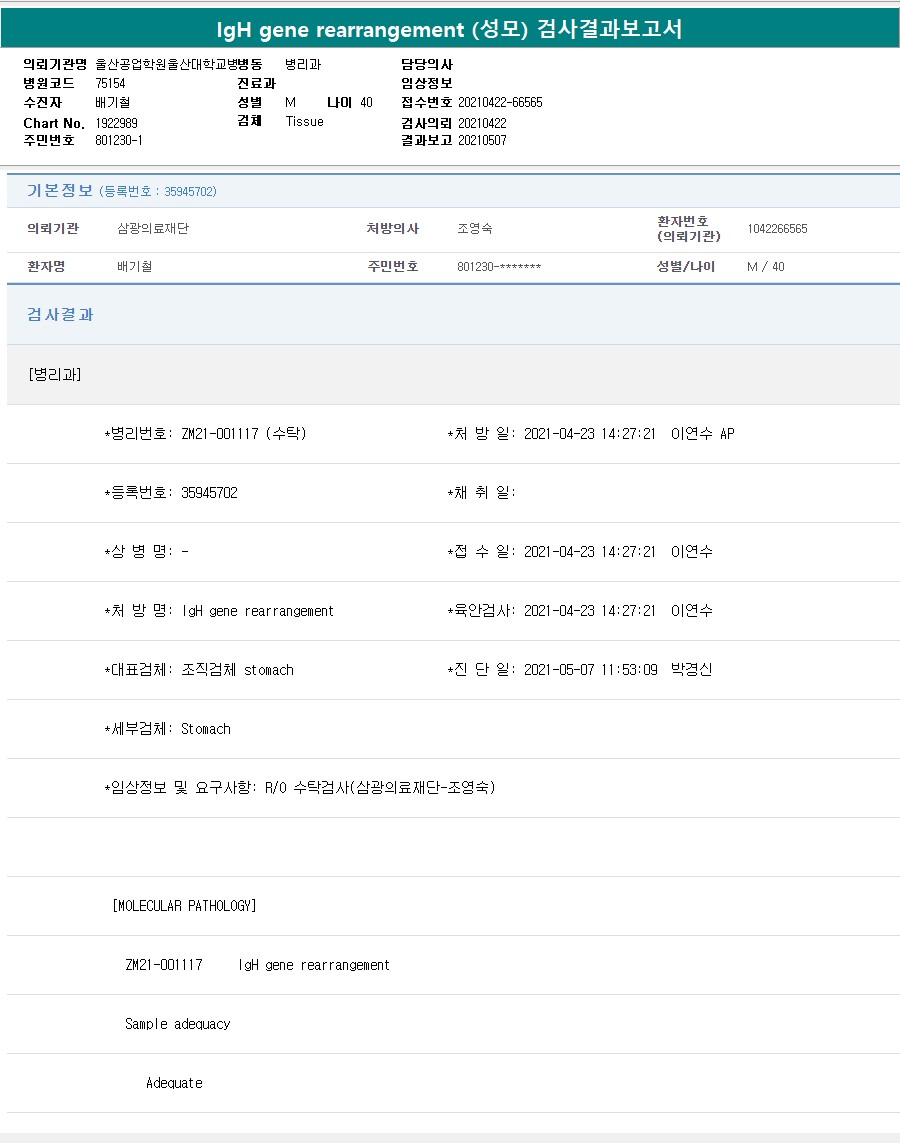
Task: Select the prescribing doctor name 조영숙
Action: click(x=475, y=229)
